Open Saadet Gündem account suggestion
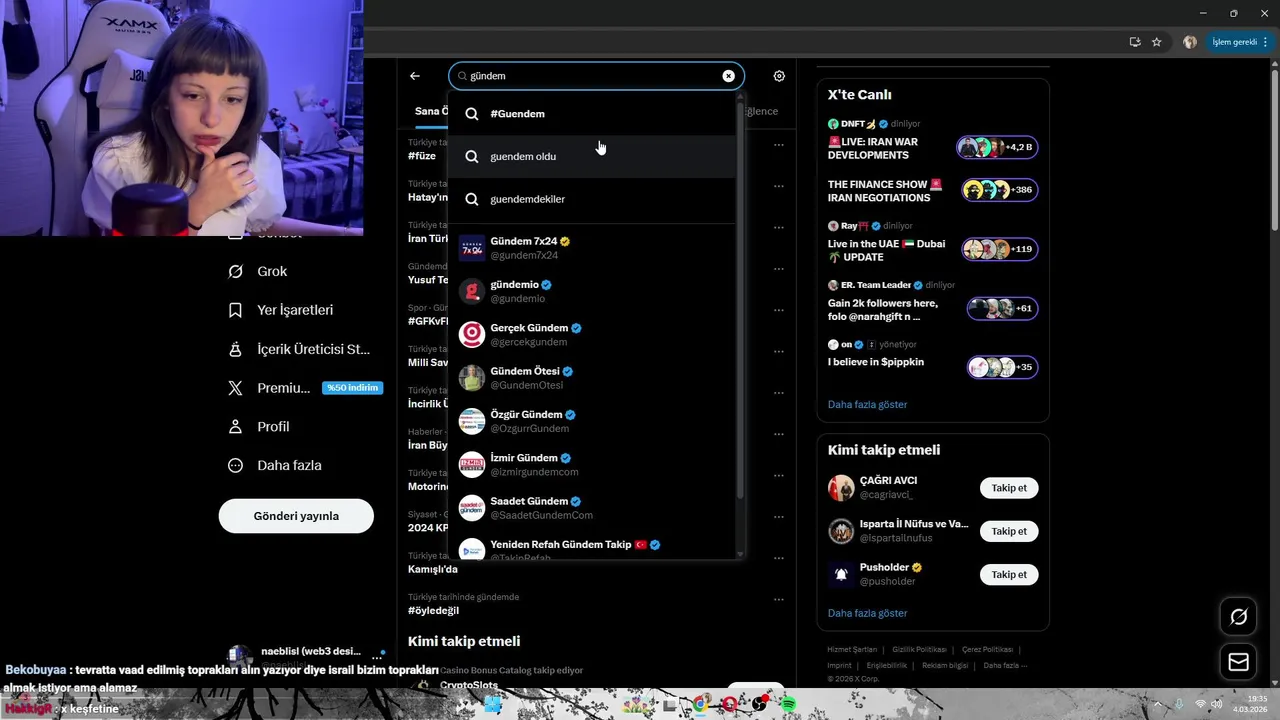The height and width of the screenshot is (720, 1280). 592,508
